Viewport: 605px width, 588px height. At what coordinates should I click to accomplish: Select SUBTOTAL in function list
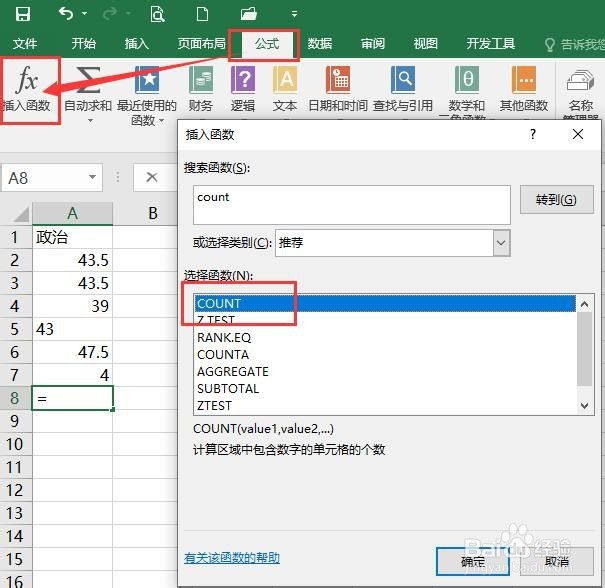pos(385,389)
